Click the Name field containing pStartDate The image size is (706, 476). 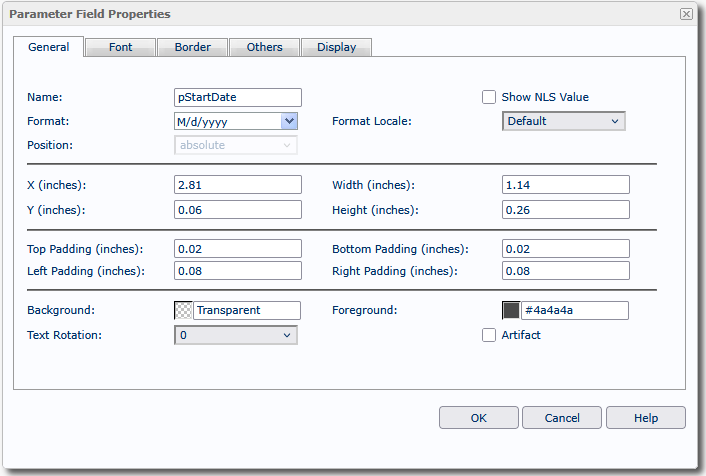coord(238,97)
